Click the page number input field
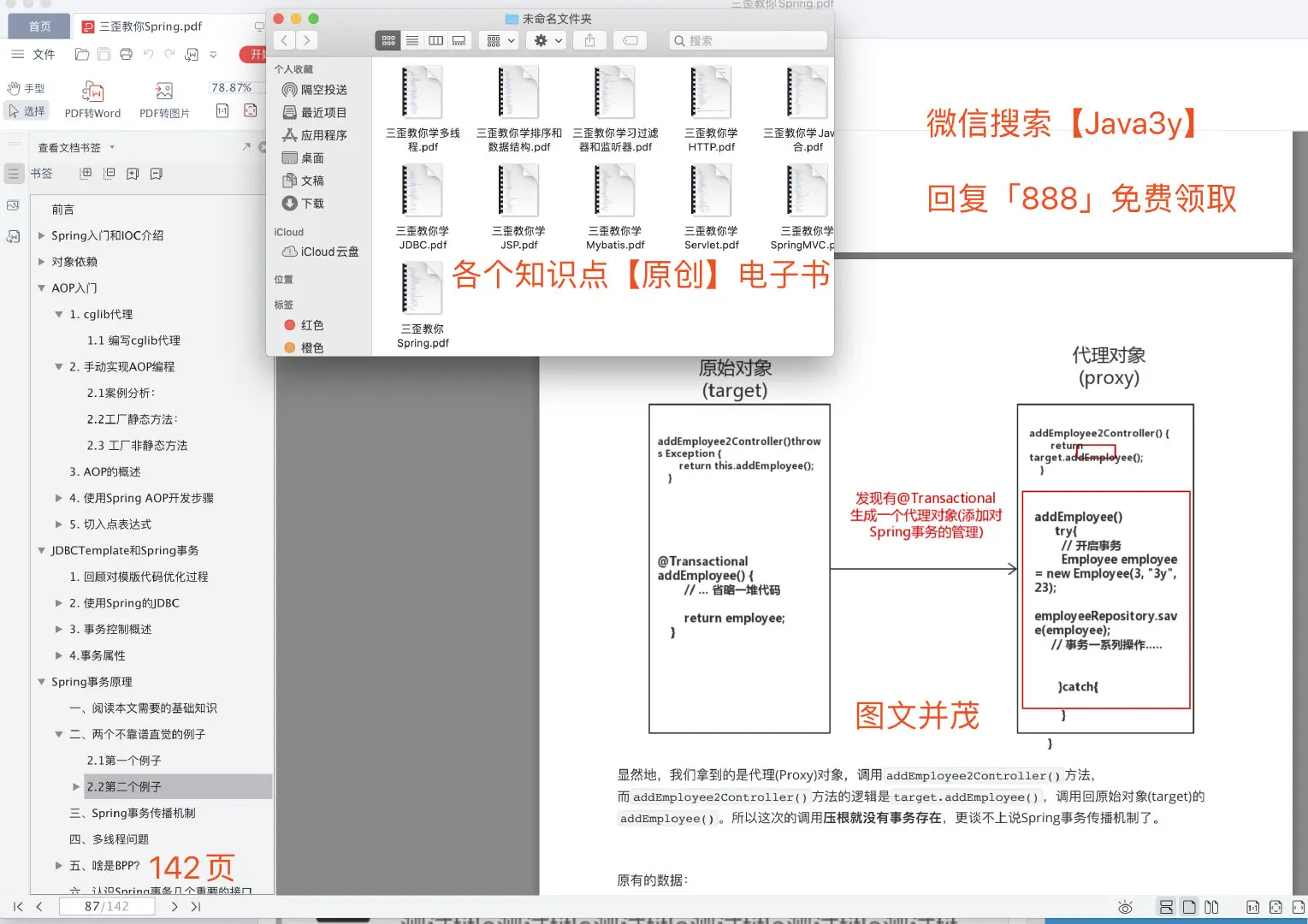 coord(107,906)
